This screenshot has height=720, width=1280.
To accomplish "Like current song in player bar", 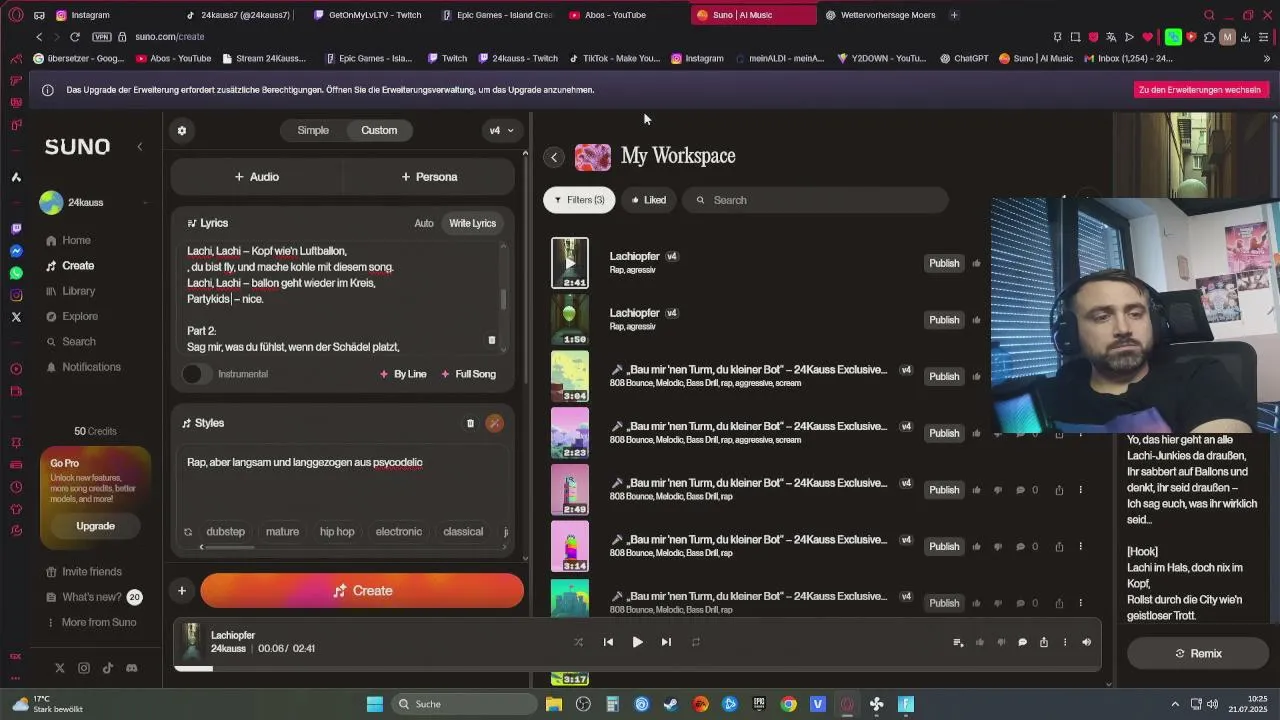I will coord(980,642).
